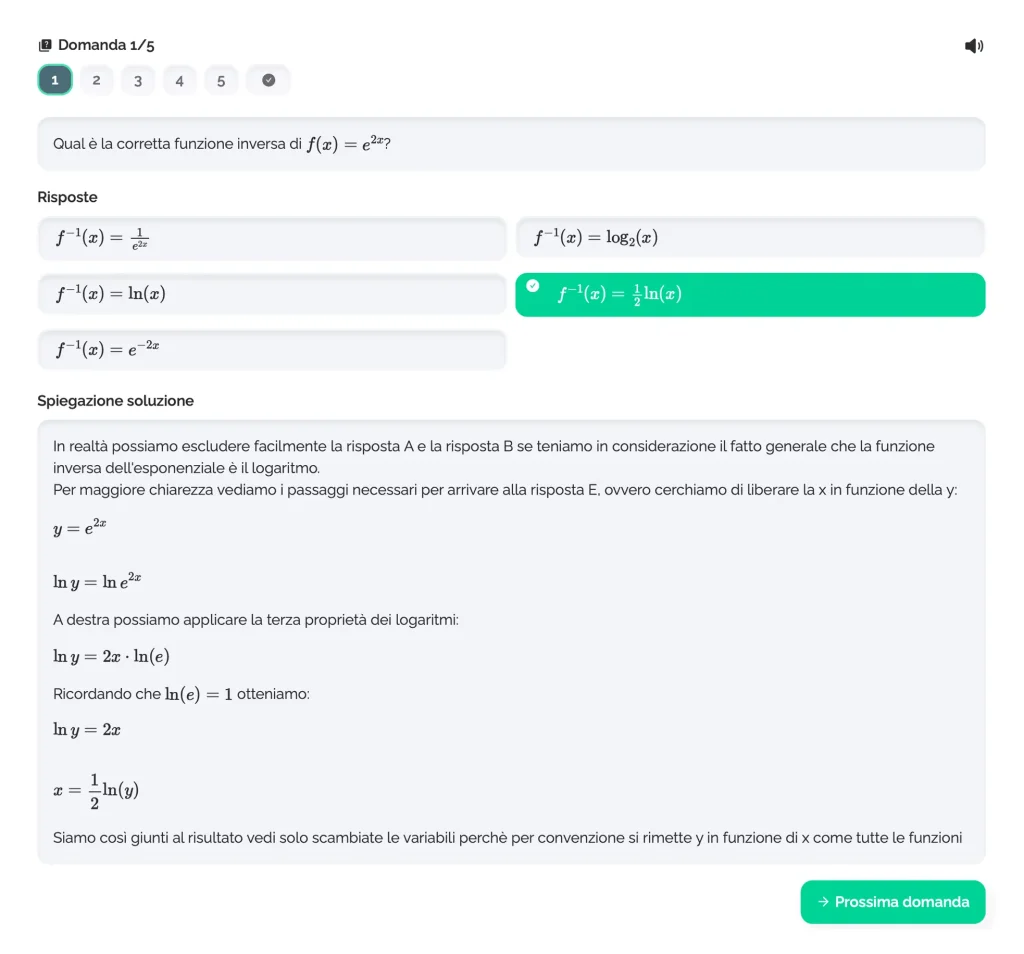Click the Spiegazione soluzione heading
Image resolution: width=1024 pixels, height=954 pixels.
tap(116, 401)
